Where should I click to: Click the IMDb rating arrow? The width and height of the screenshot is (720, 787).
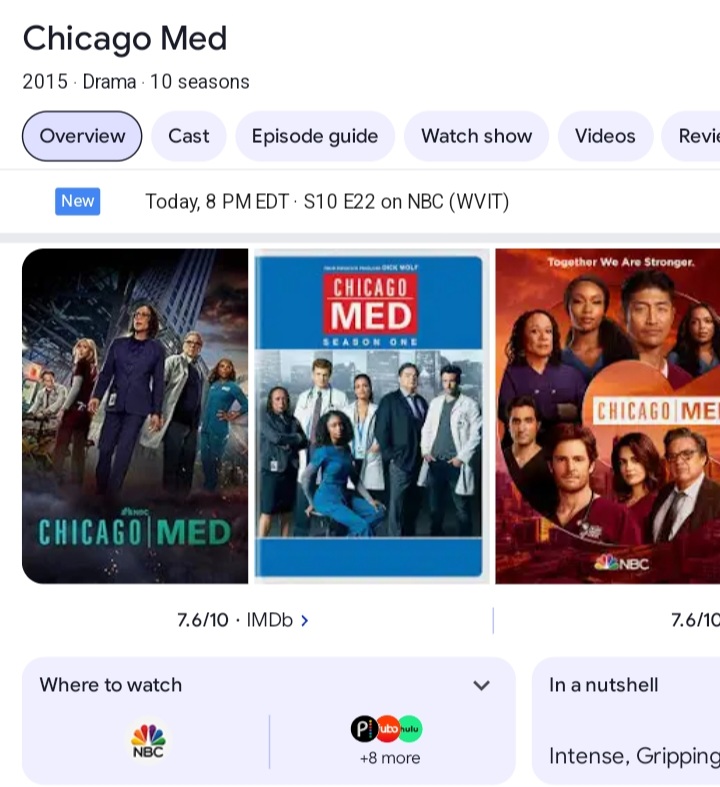(x=305, y=621)
